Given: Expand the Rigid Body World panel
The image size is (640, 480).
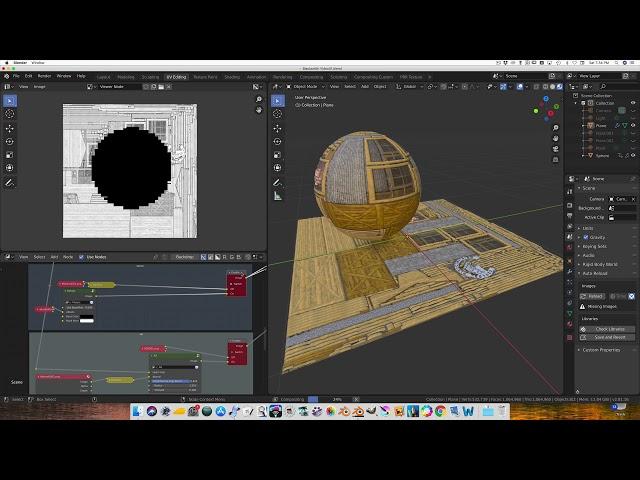Looking at the screenshot, I should (600, 264).
